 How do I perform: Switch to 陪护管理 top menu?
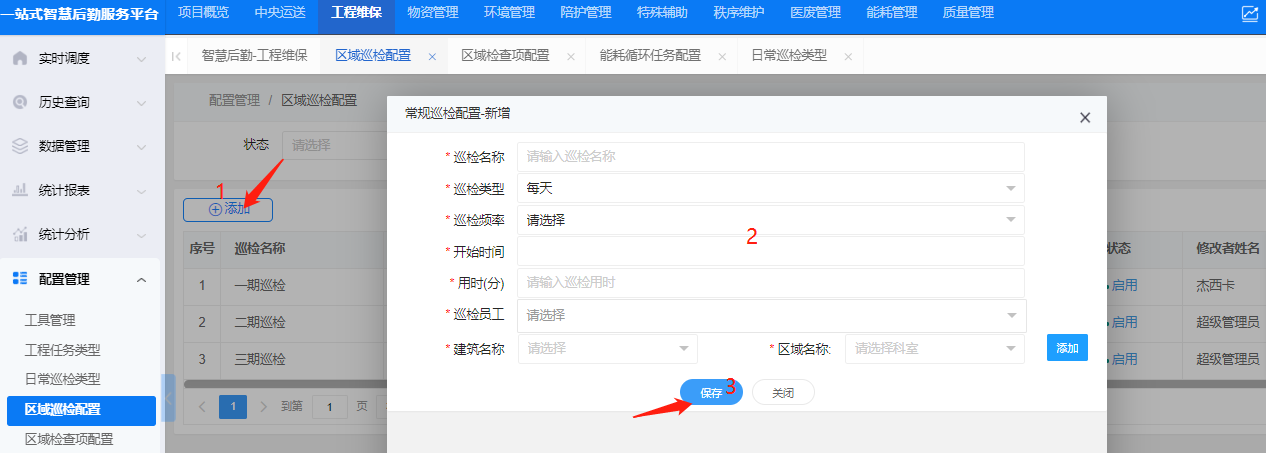click(586, 13)
